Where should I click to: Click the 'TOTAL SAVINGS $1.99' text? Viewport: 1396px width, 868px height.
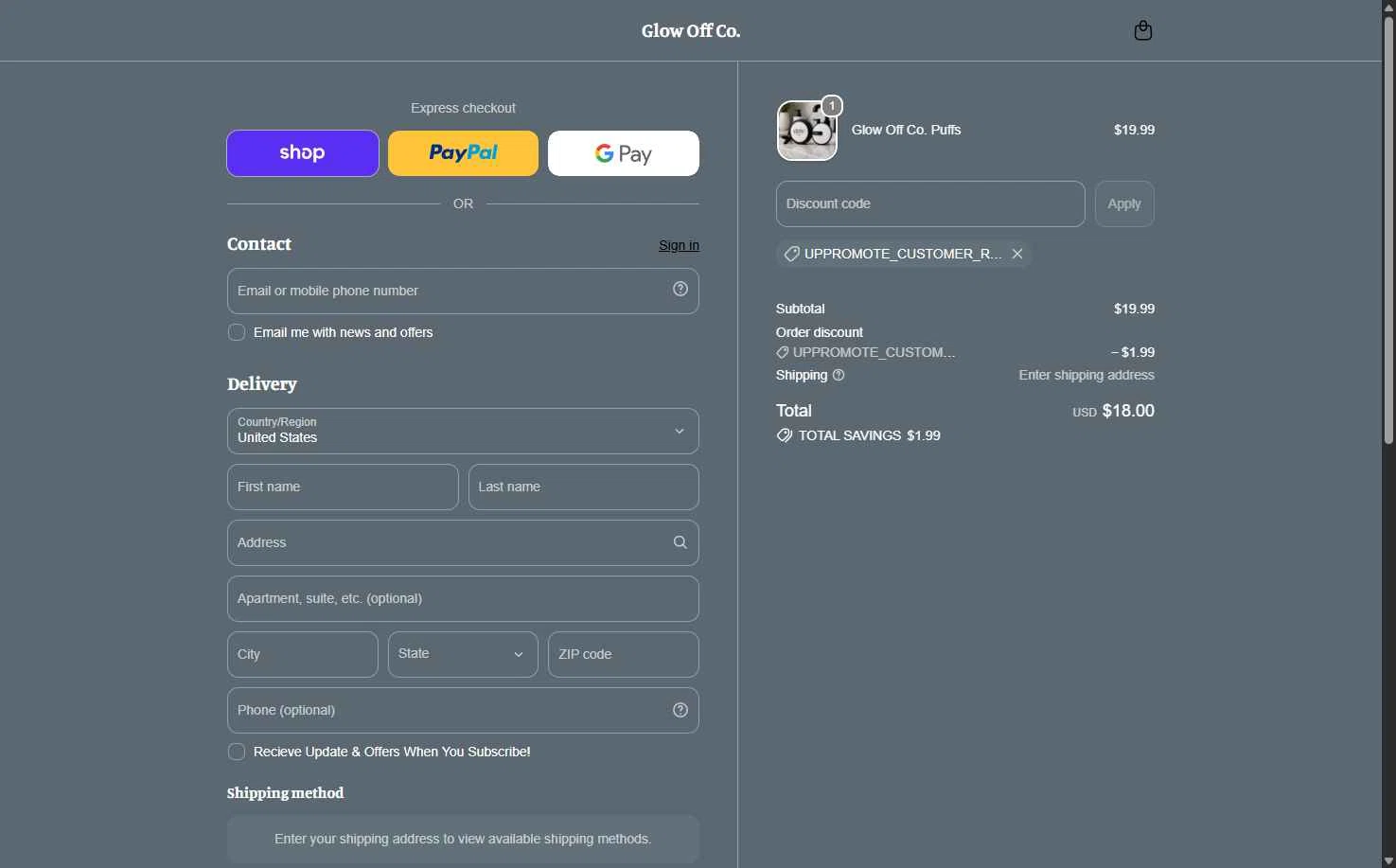tap(869, 435)
